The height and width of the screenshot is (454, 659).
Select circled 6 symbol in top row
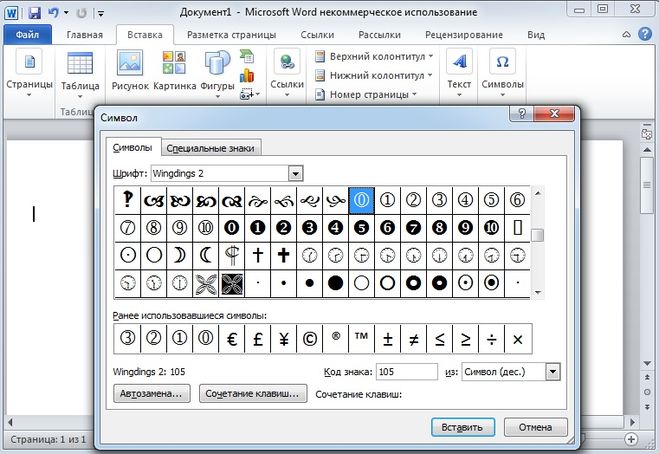[x=517, y=200]
